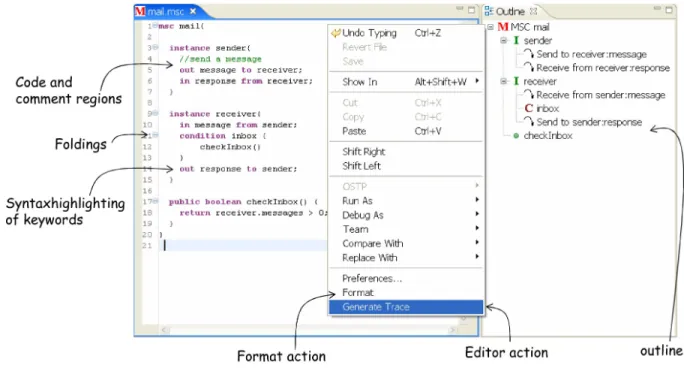The image size is (684, 368).
Task: Click arrow icon of Send to receiver:message
Action: point(529,54)
